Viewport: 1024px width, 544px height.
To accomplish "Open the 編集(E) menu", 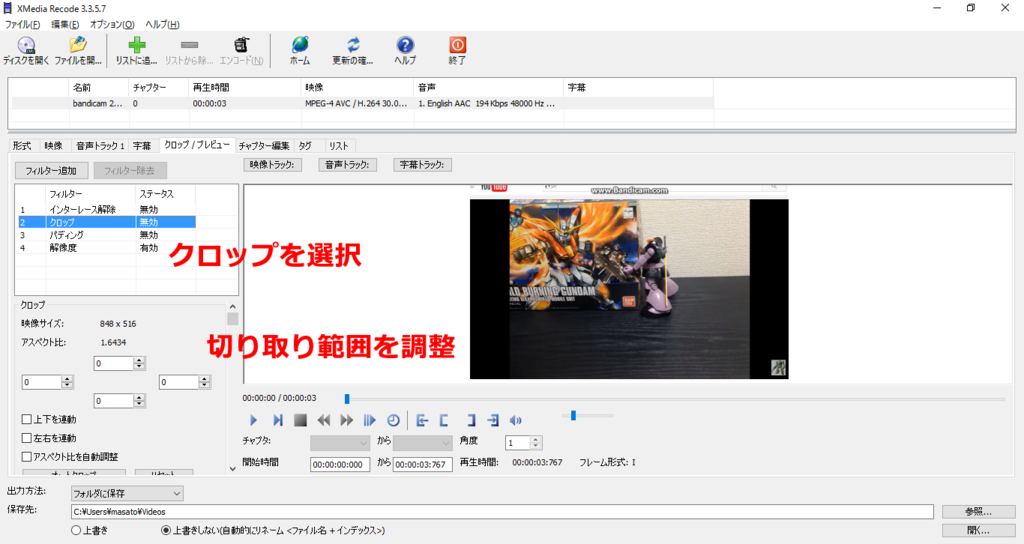I will pos(65,24).
